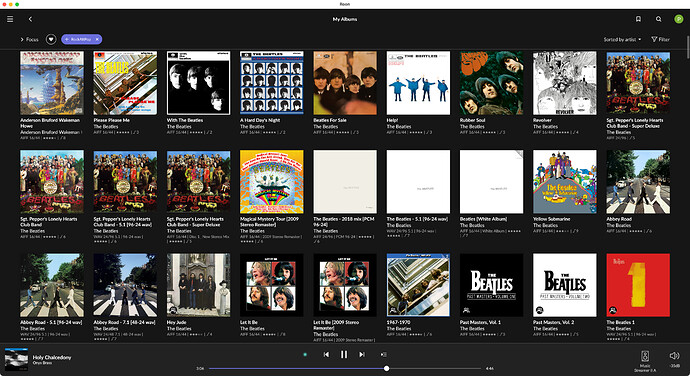Remove the Rock/Pop focus tag
The width and height of the screenshot is (690, 376).
[97, 39]
